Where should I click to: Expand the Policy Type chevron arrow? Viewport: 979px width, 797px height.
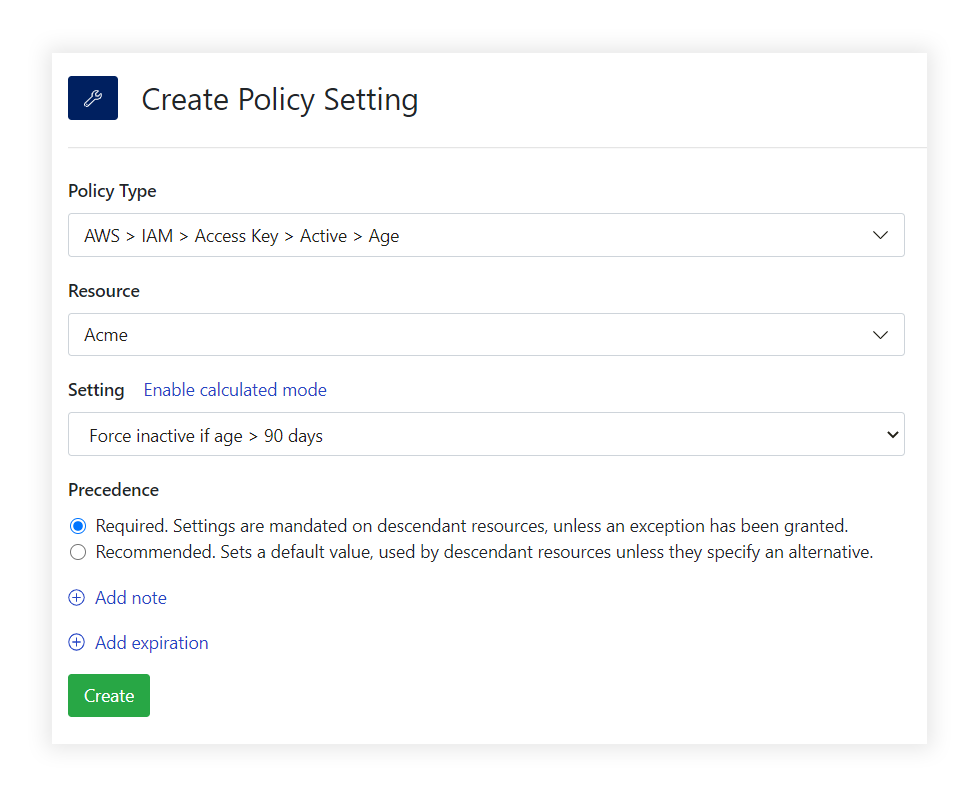point(880,235)
